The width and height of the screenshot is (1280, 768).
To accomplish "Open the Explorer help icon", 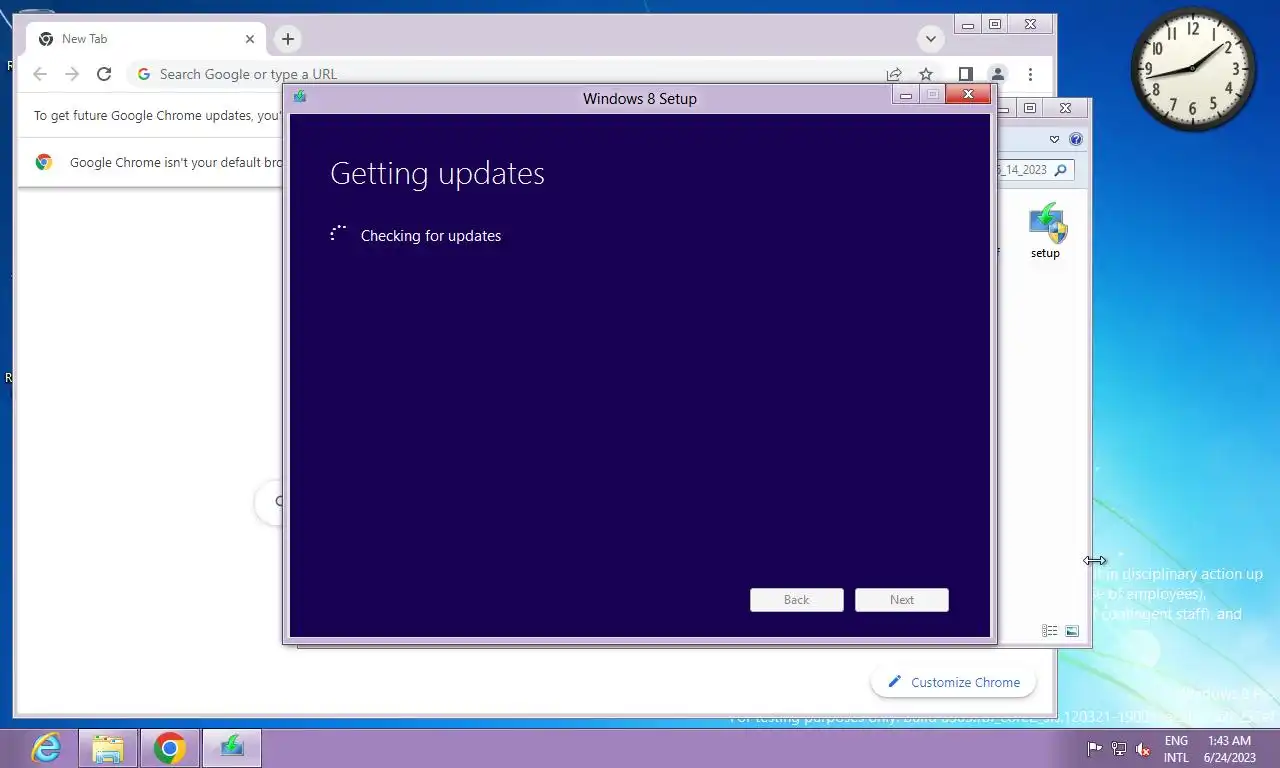I will [x=1076, y=139].
